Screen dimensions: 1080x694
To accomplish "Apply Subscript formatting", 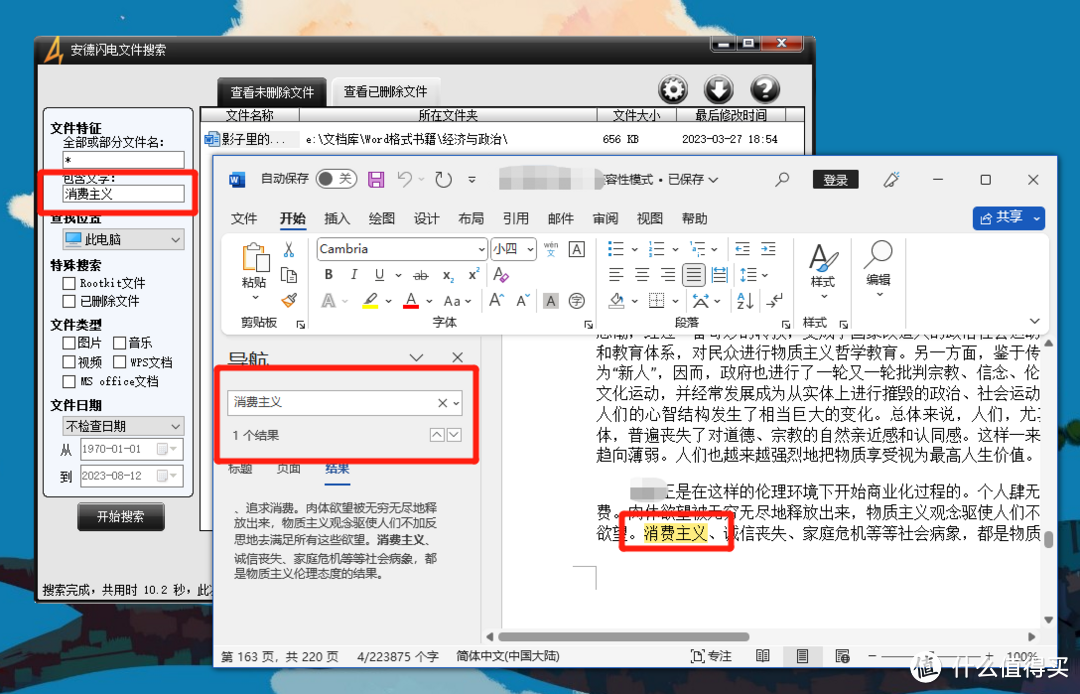I will click(x=448, y=275).
